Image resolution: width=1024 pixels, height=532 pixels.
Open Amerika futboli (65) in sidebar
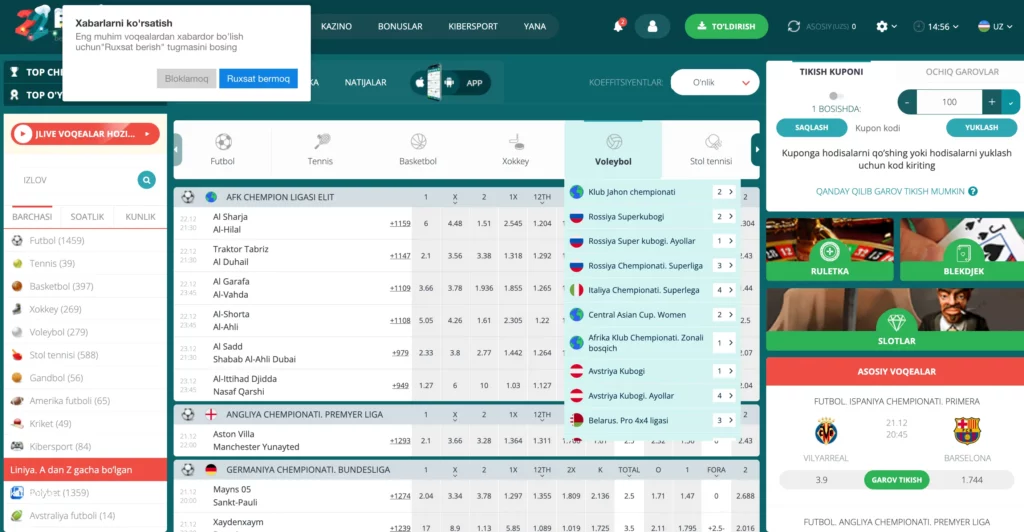[85, 401]
